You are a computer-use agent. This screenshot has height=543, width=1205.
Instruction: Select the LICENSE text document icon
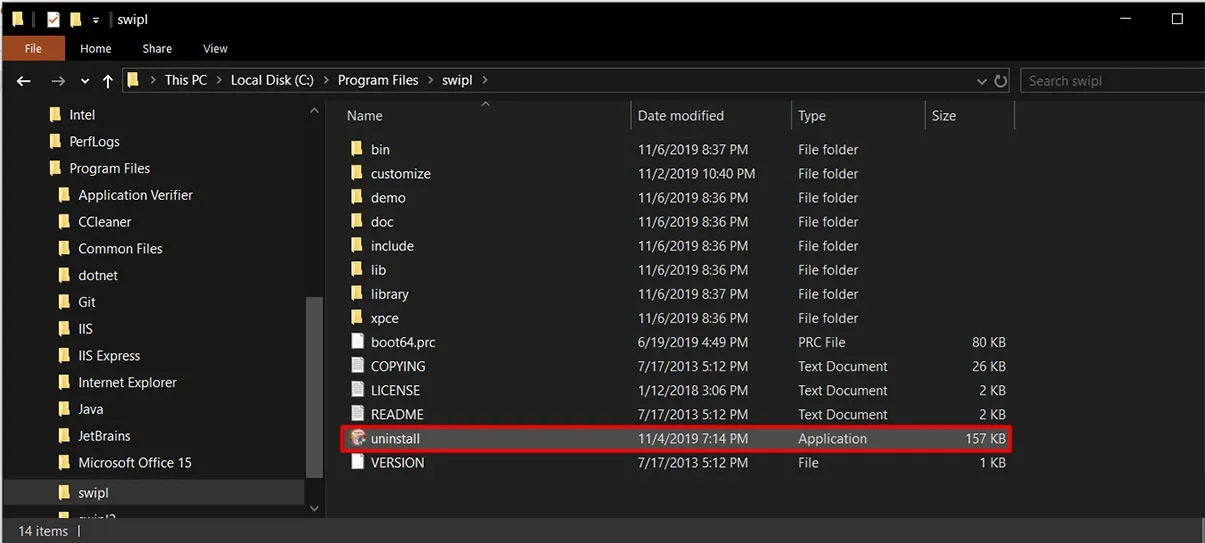358,389
